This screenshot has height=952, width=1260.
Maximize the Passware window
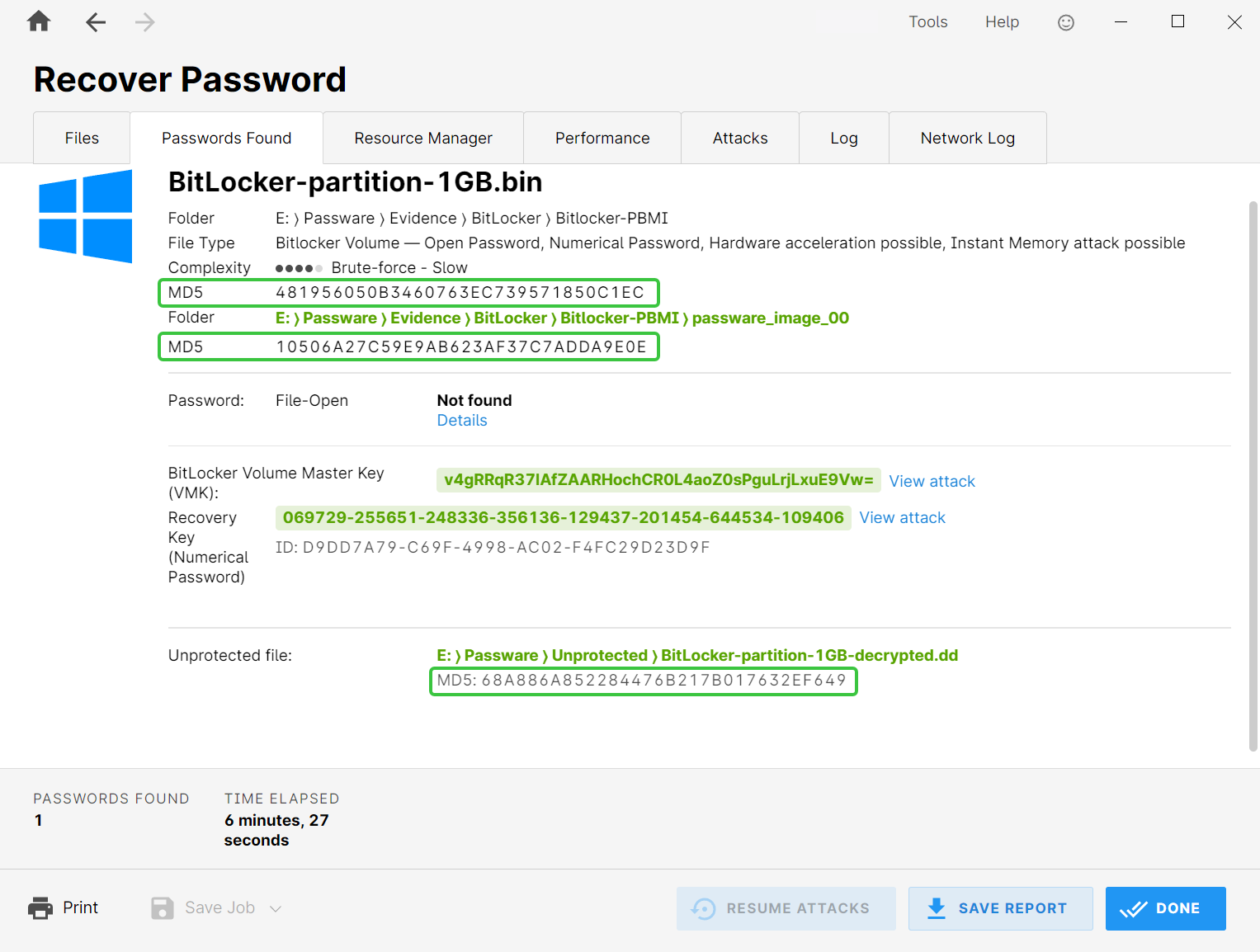point(1178,21)
